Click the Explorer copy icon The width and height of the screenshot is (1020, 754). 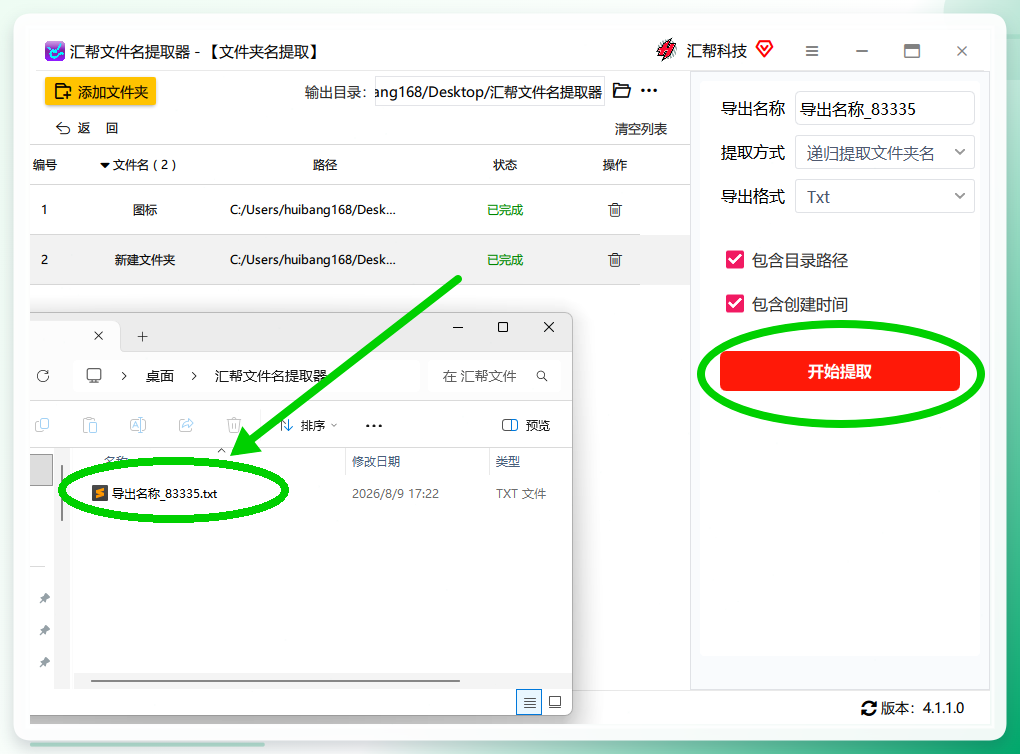point(42,425)
